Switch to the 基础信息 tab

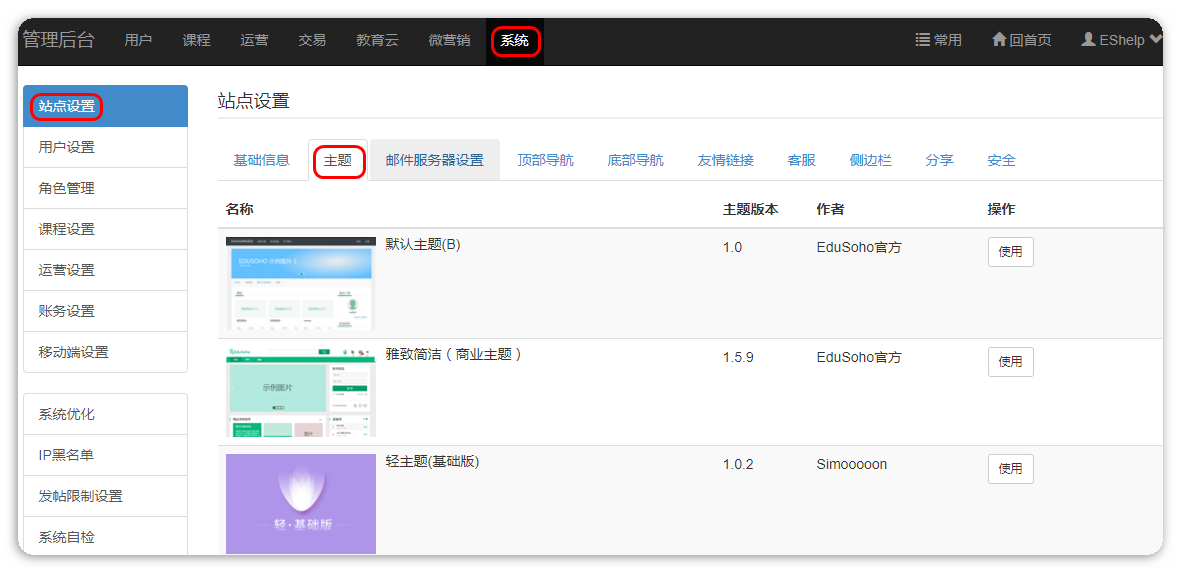(x=261, y=160)
